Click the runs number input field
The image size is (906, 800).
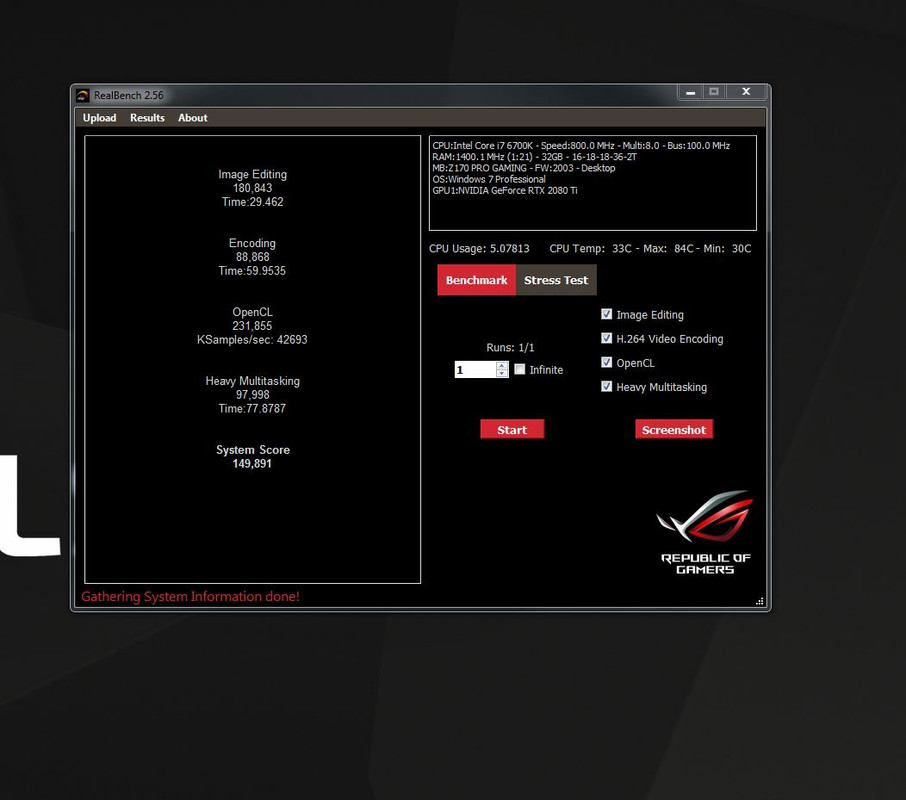(476, 370)
